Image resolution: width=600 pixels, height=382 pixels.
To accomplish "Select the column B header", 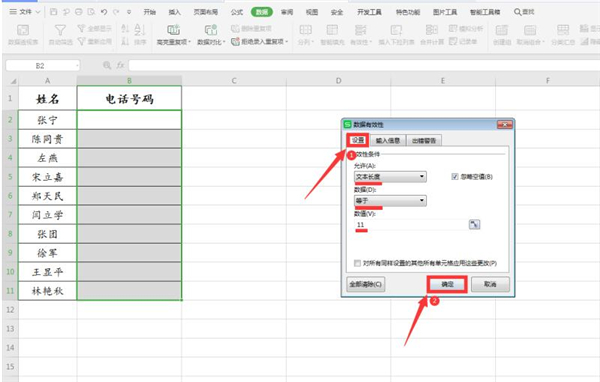I will click(129, 81).
